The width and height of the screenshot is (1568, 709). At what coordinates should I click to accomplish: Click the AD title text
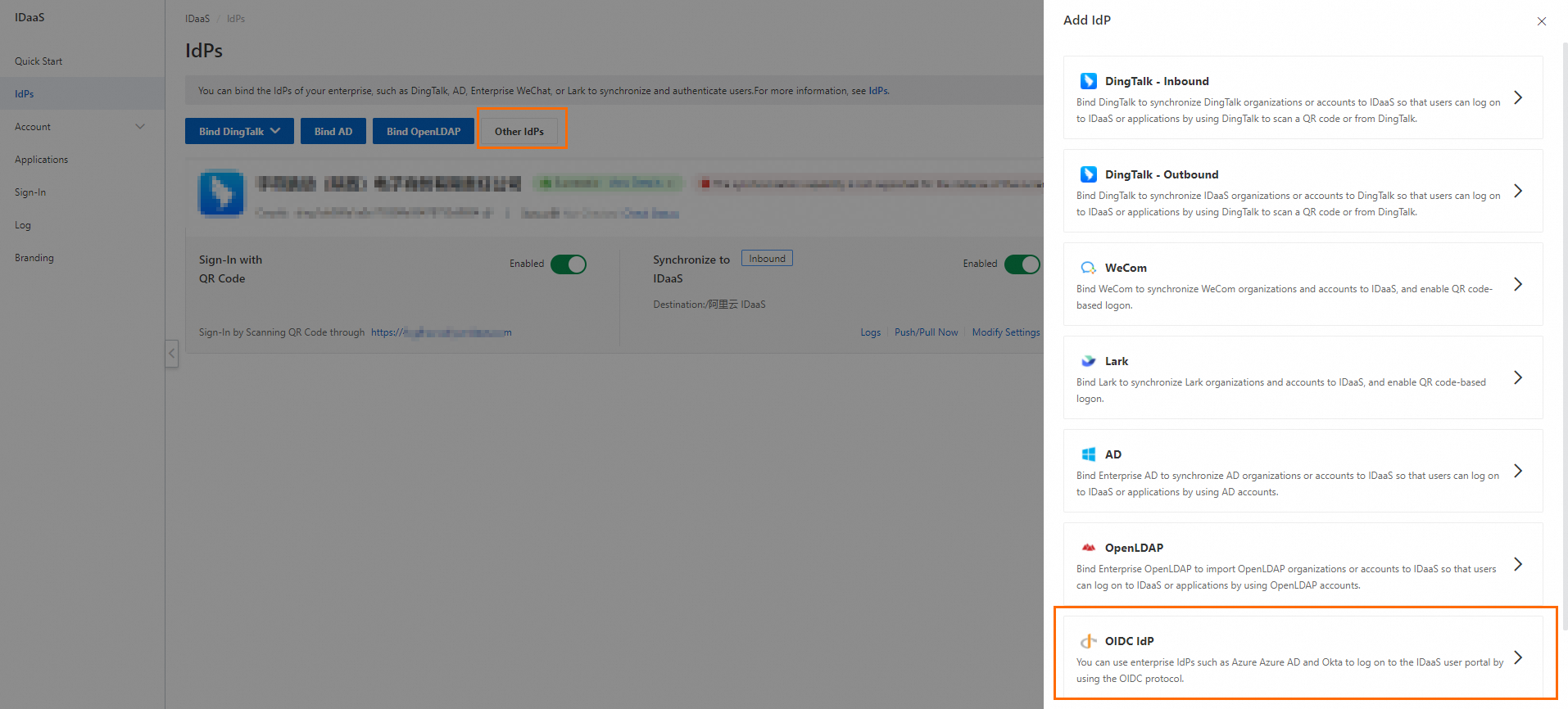pyautogui.click(x=1113, y=454)
